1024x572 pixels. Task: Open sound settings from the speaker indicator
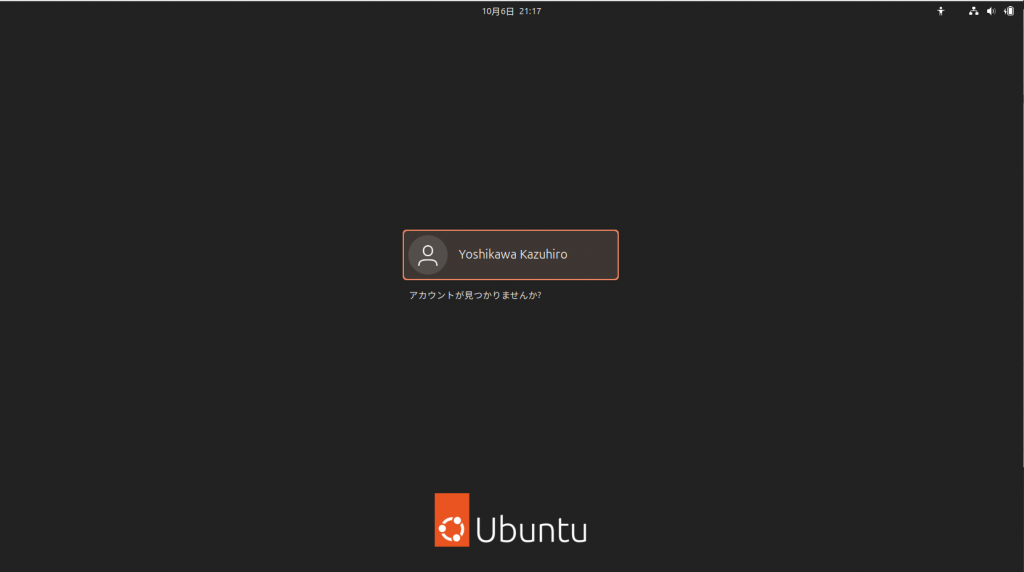pyautogui.click(x=991, y=11)
